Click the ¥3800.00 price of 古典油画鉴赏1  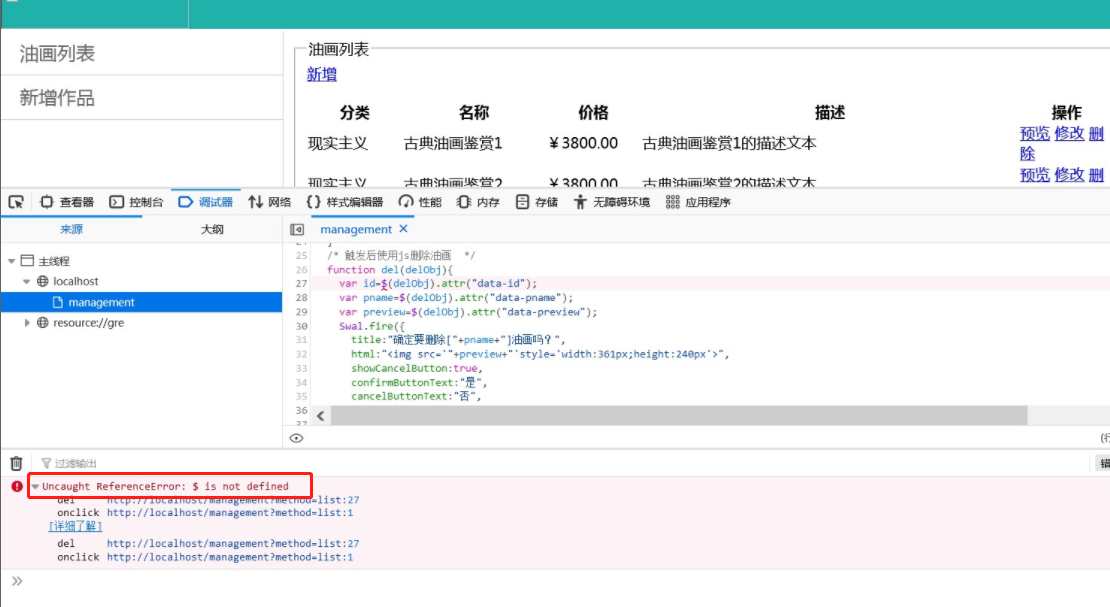(583, 144)
